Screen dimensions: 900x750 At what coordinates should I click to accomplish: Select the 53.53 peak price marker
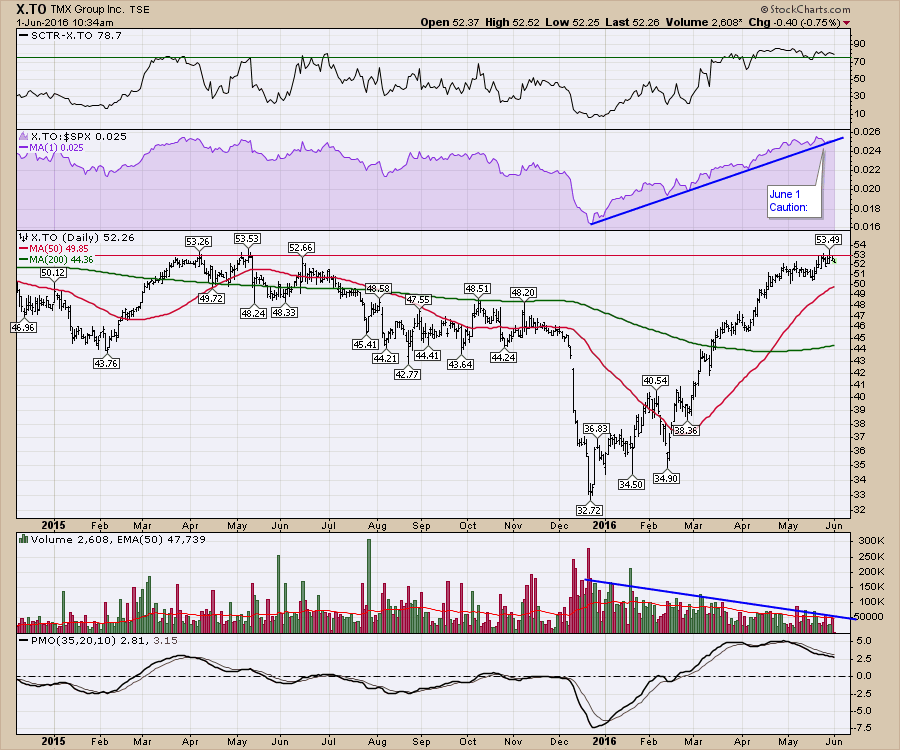coord(246,238)
